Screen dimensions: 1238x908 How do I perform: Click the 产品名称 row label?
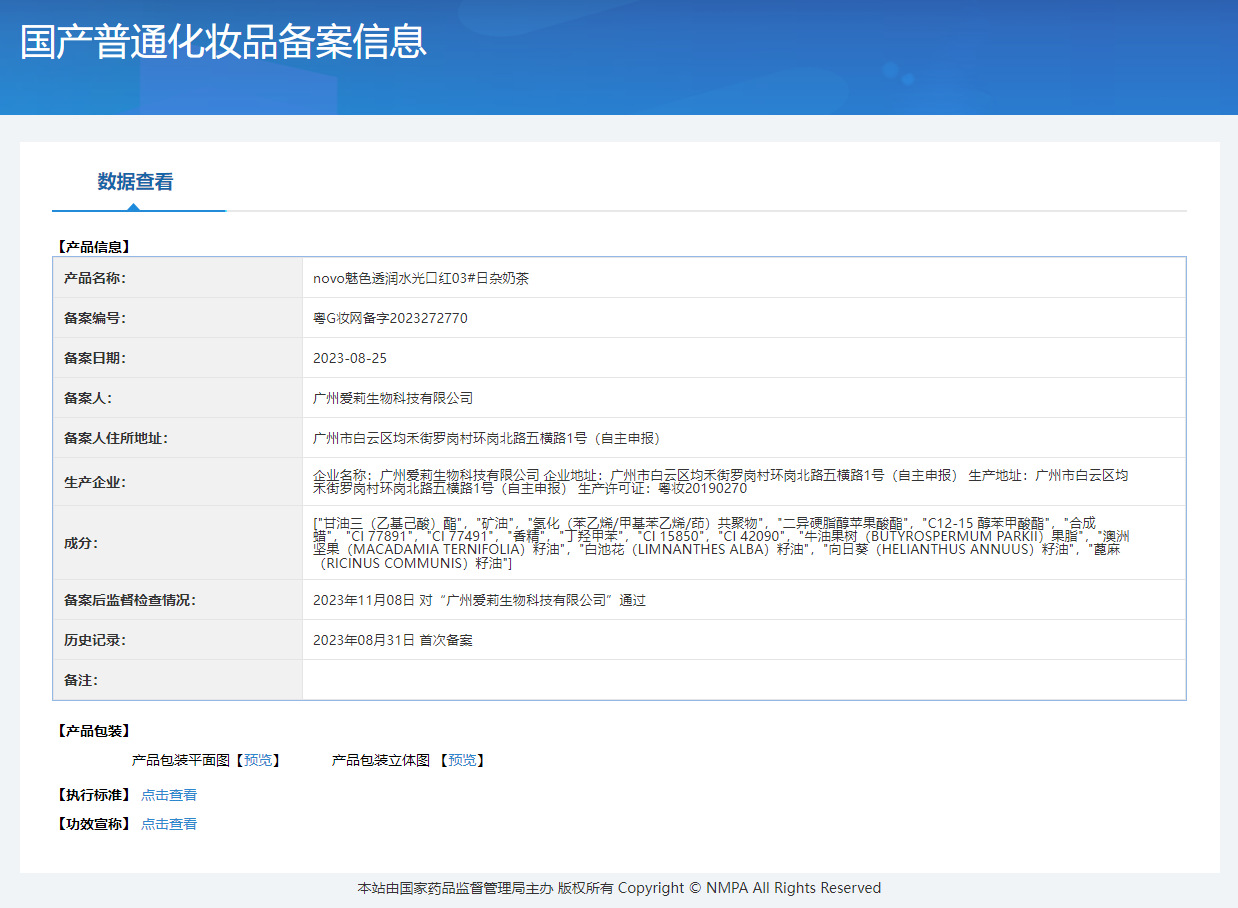(x=95, y=278)
